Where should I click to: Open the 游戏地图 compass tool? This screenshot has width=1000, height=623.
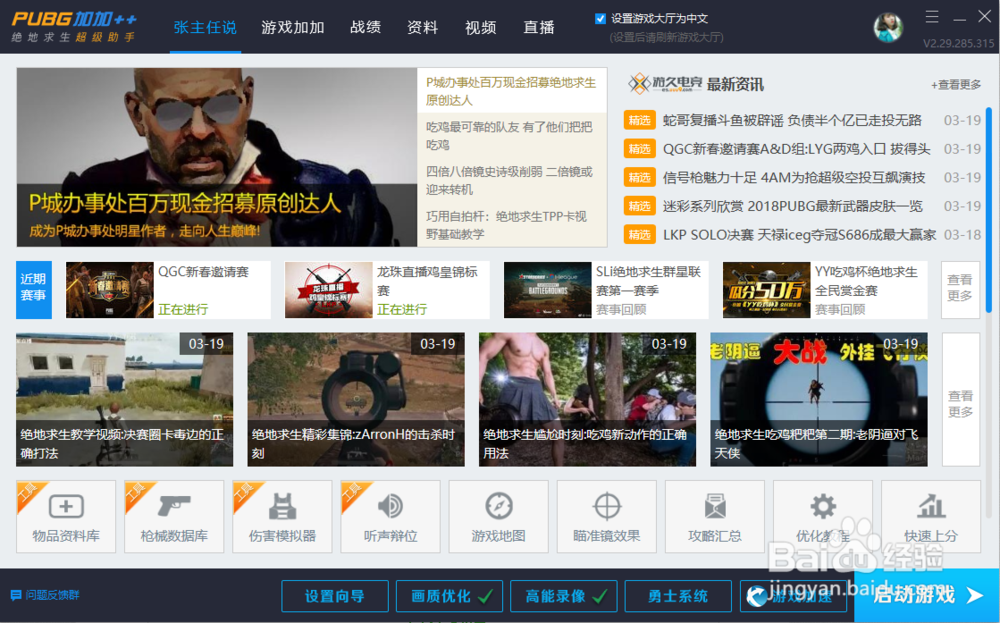(498, 517)
